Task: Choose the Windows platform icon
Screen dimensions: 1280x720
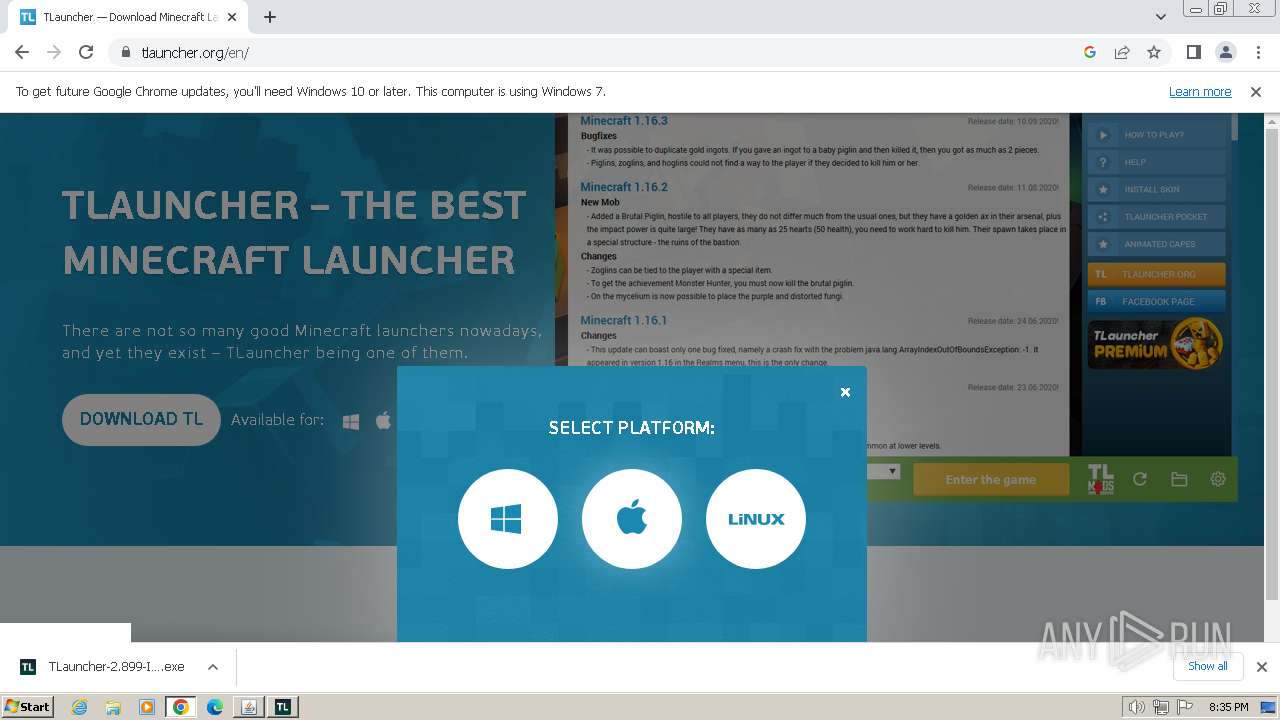Action: click(507, 519)
